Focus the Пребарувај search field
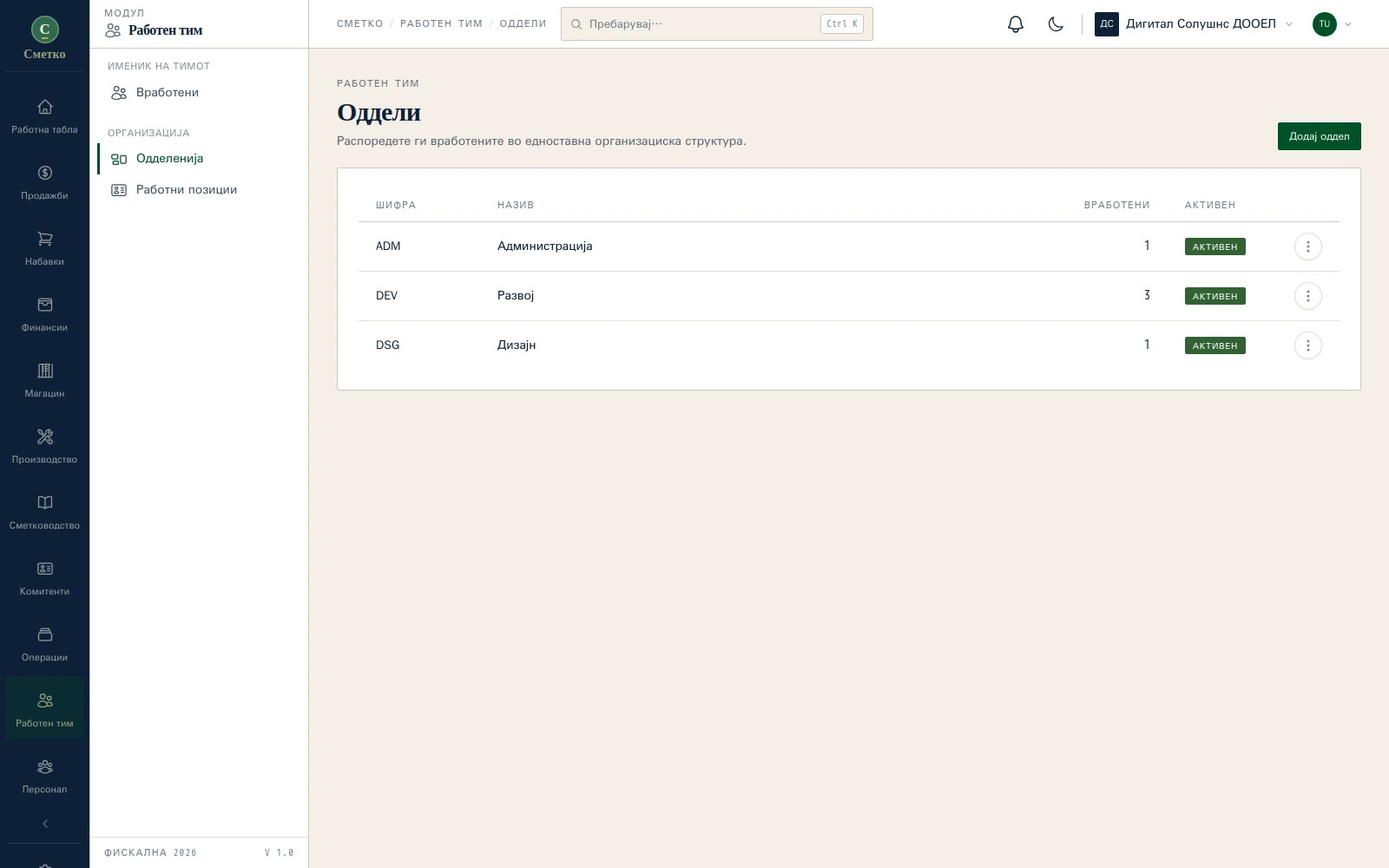Image resolution: width=1389 pixels, height=868 pixels. click(x=716, y=24)
